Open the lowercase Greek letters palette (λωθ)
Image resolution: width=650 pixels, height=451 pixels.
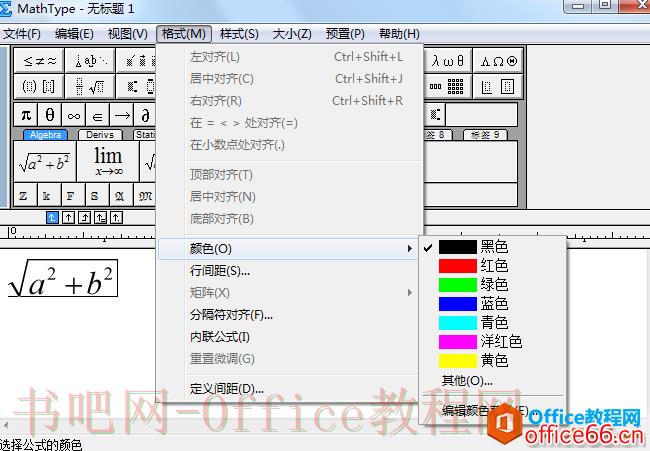coord(448,61)
